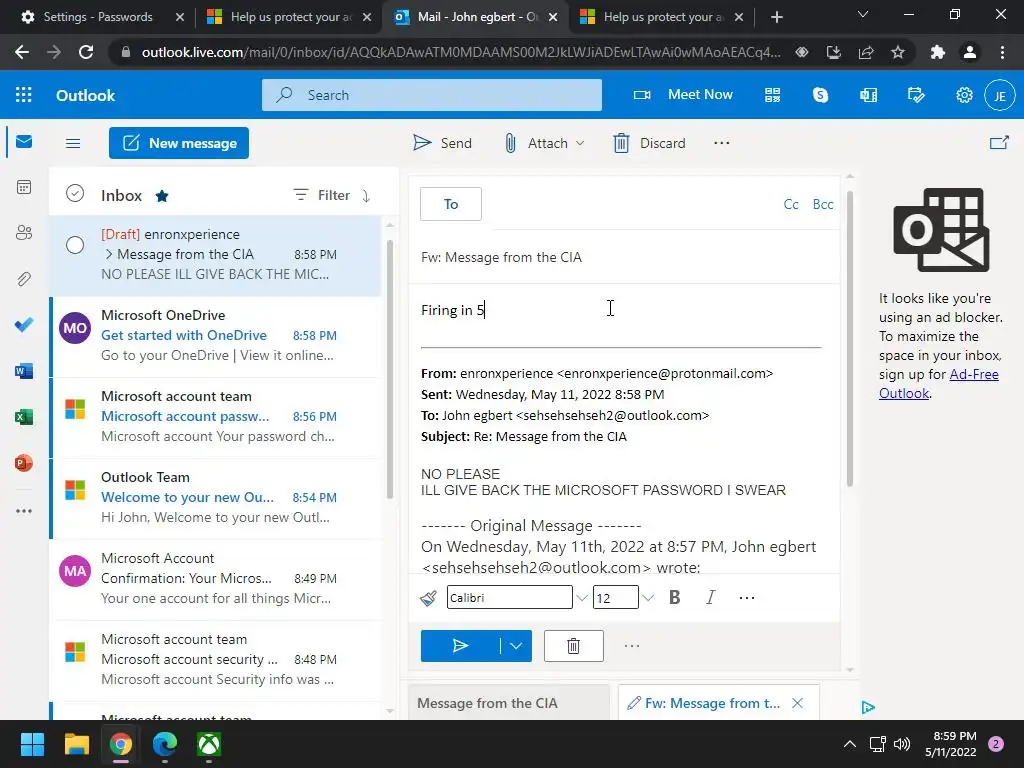Click the To recipients button
This screenshot has width=1024, height=768.
click(451, 204)
